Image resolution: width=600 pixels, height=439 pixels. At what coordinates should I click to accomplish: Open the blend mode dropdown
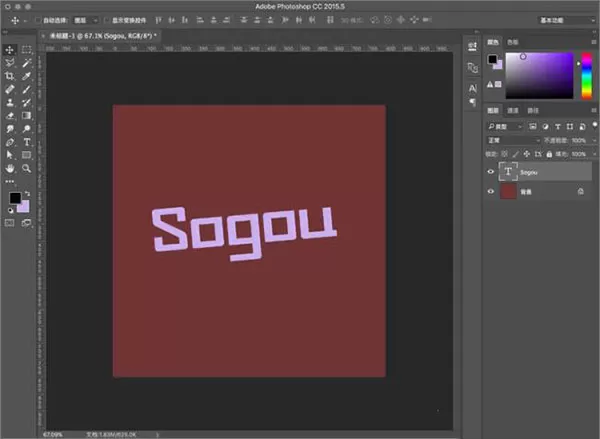click(x=514, y=140)
